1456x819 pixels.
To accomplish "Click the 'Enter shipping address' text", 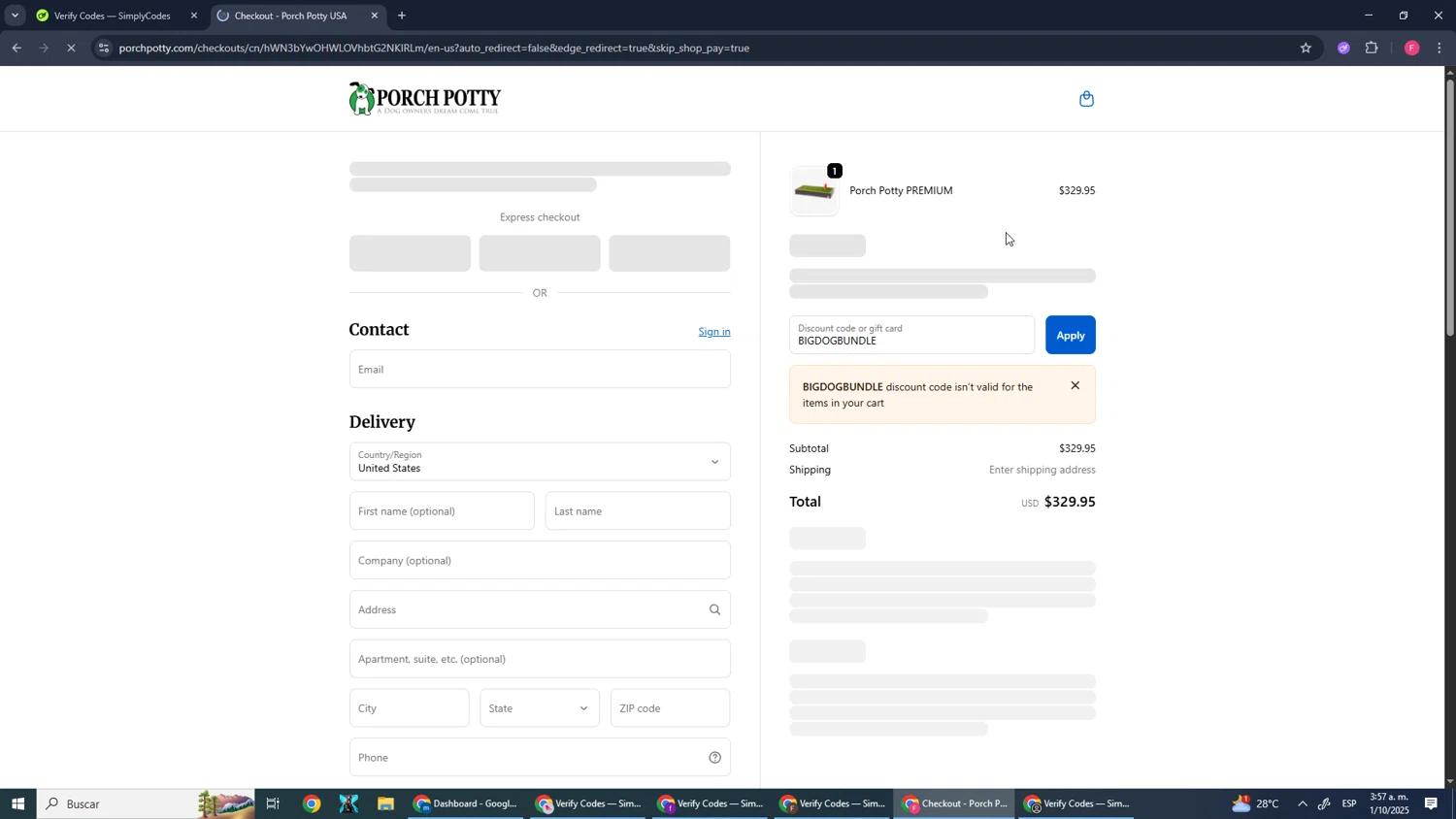I will [x=1042, y=471].
